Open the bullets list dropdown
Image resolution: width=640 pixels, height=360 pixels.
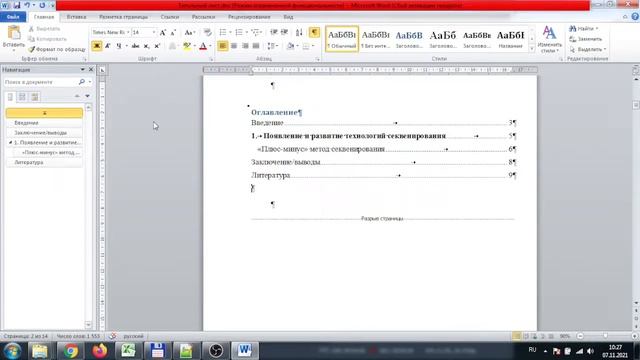click(x=230, y=32)
